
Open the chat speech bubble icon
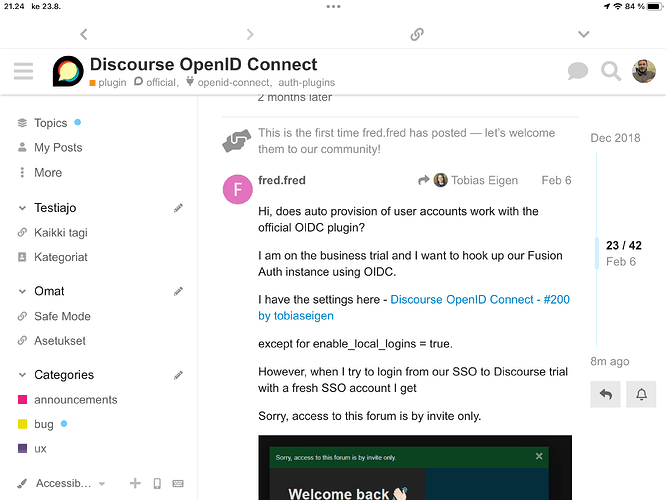(x=578, y=71)
